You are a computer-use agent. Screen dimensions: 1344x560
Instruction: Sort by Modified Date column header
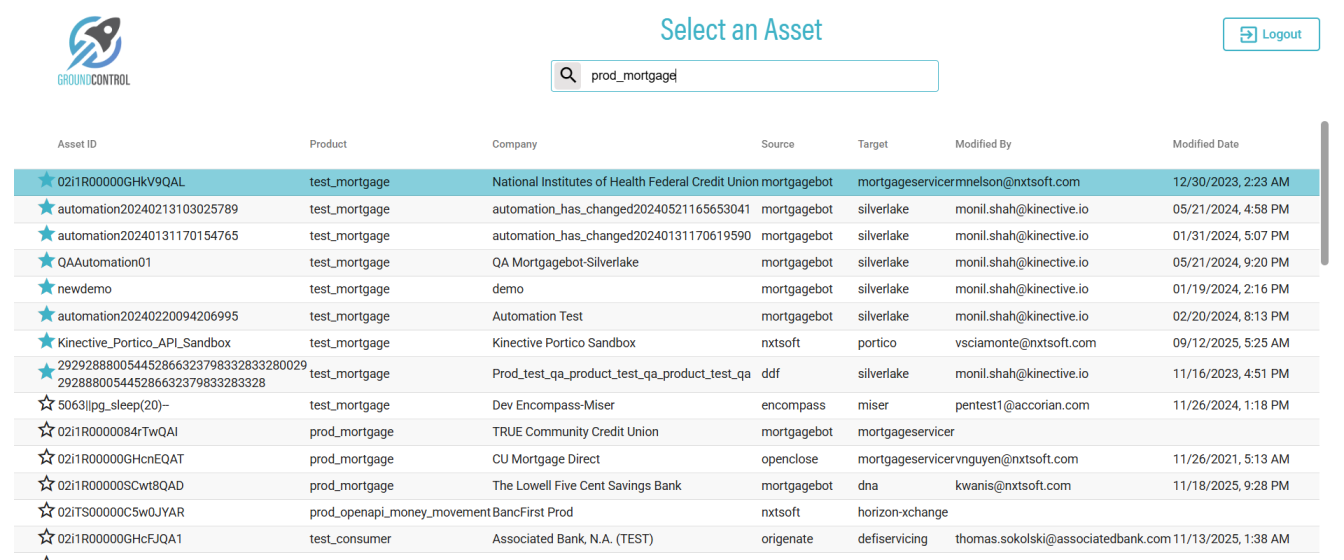[x=1205, y=144]
